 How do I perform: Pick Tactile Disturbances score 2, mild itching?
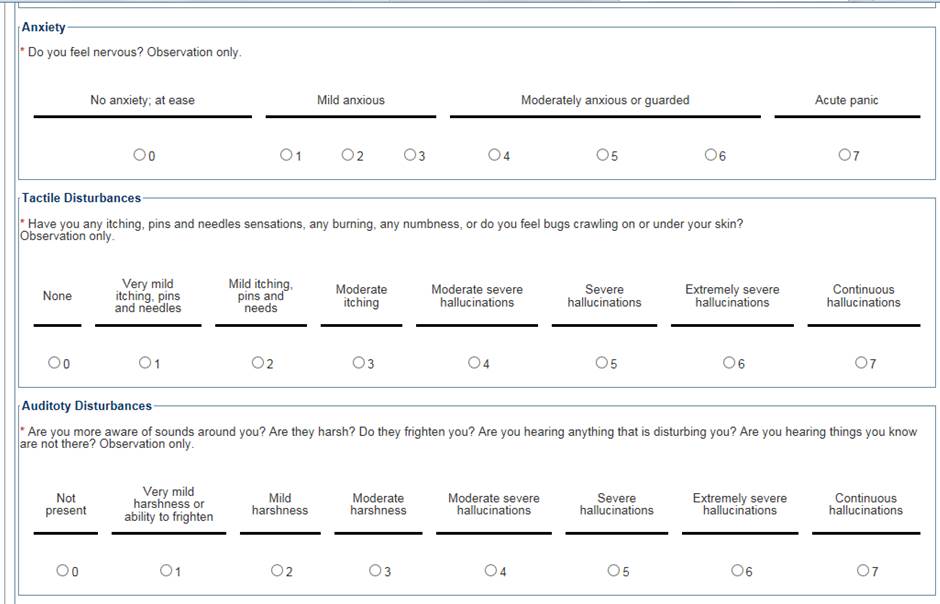(x=258, y=363)
